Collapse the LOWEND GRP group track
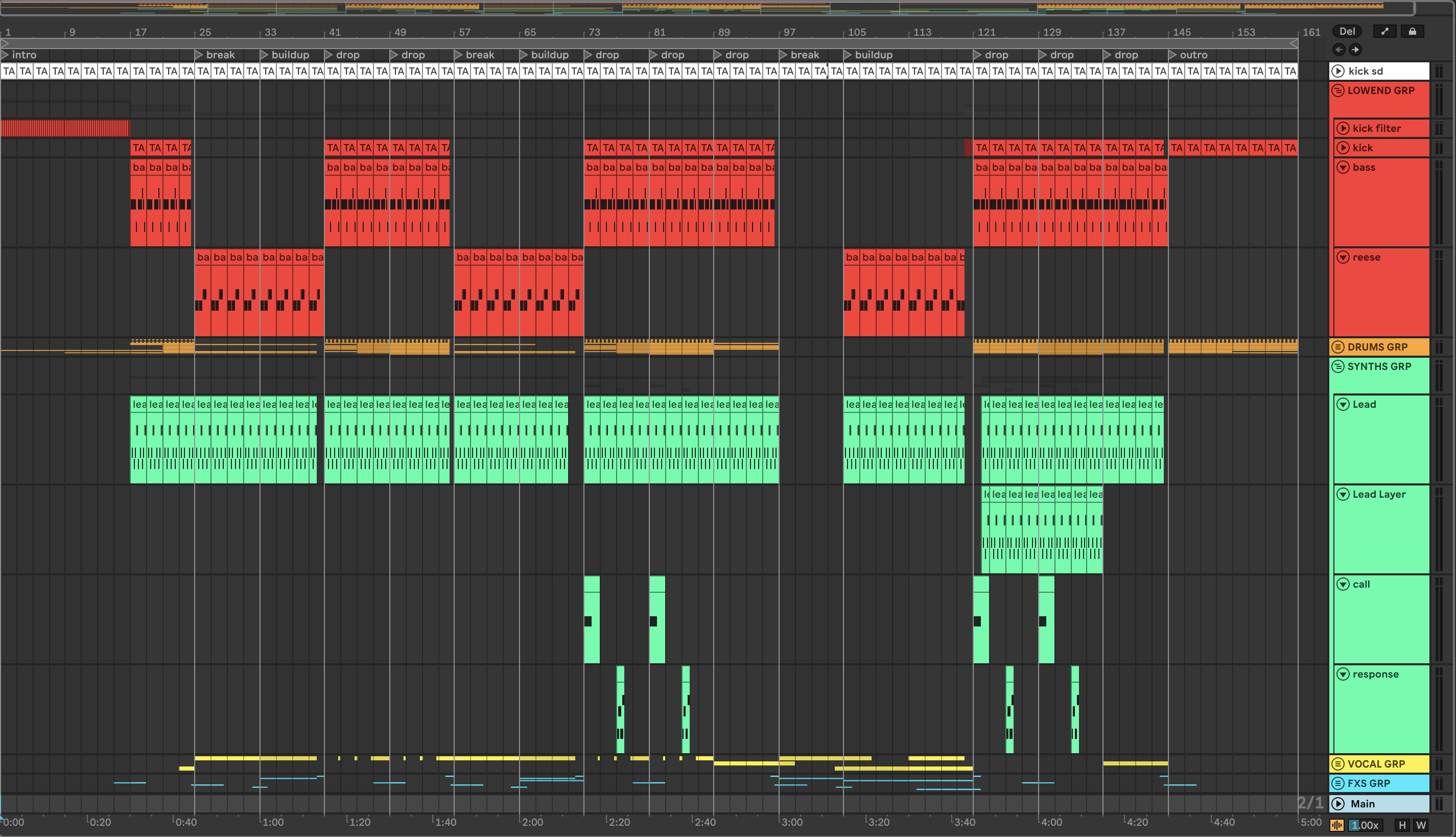1456x837 pixels. [x=1338, y=91]
